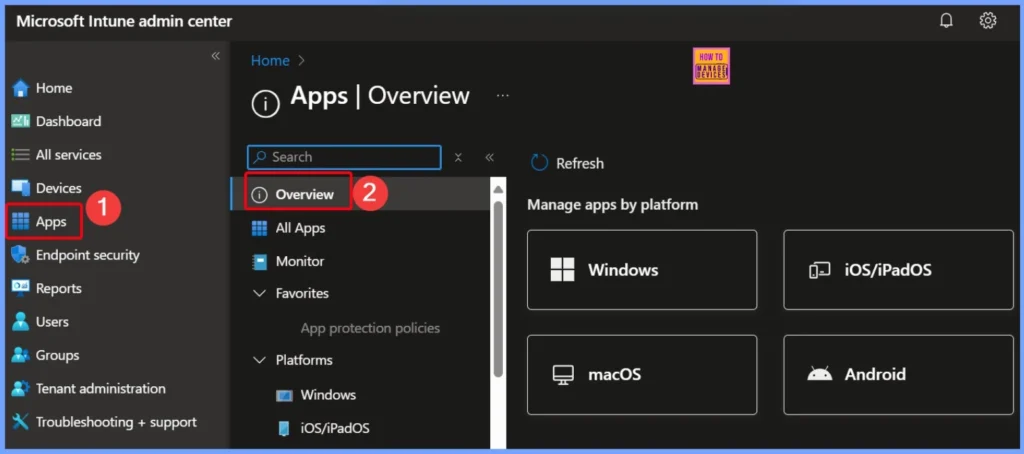The image size is (1024, 454).
Task: Click the iOS/iPadOS devices icon on card
Action: click(819, 270)
